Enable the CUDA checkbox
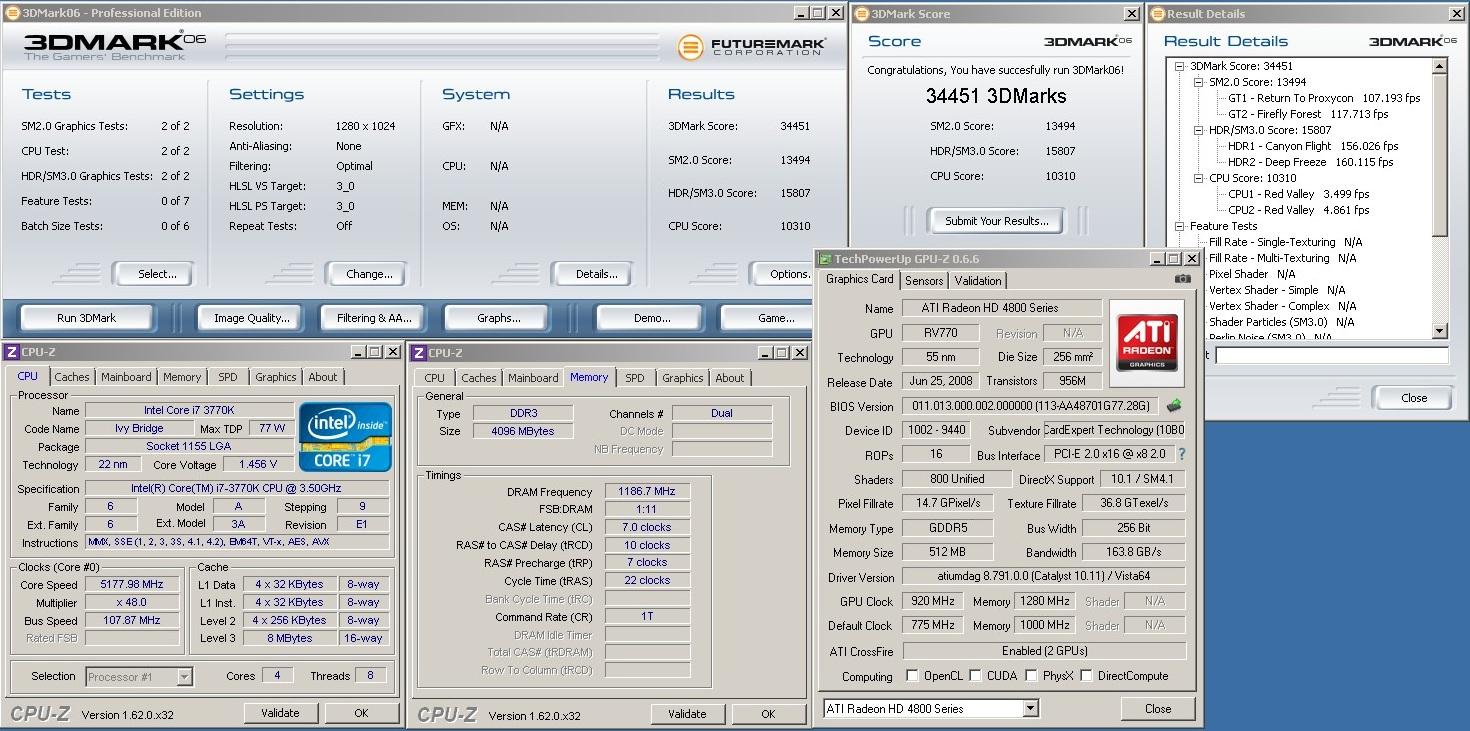This screenshot has height=731, width=1470. 975,676
